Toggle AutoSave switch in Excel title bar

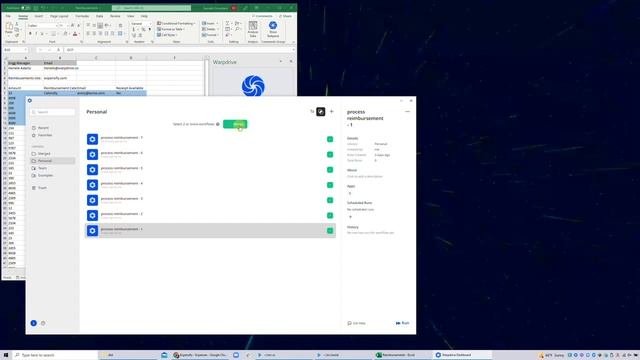click(25, 8)
